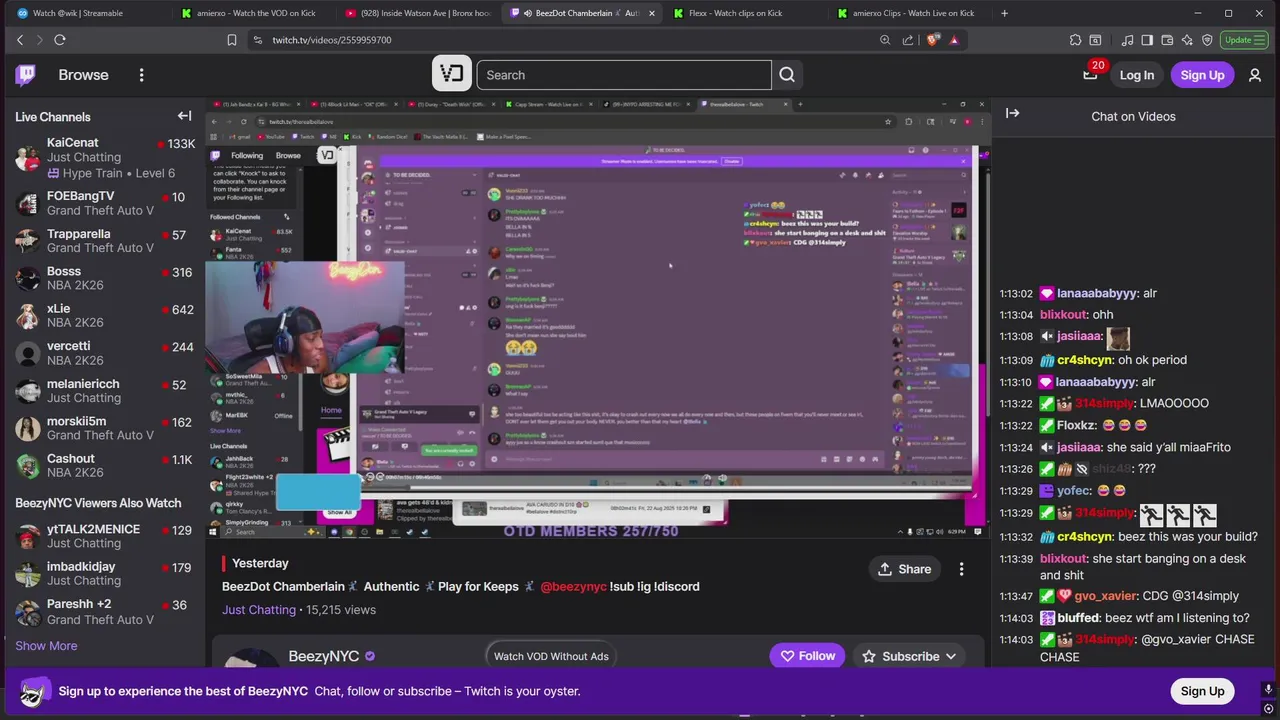Click the top Sign Up button
The height and width of the screenshot is (720, 1280).
coord(1202,75)
